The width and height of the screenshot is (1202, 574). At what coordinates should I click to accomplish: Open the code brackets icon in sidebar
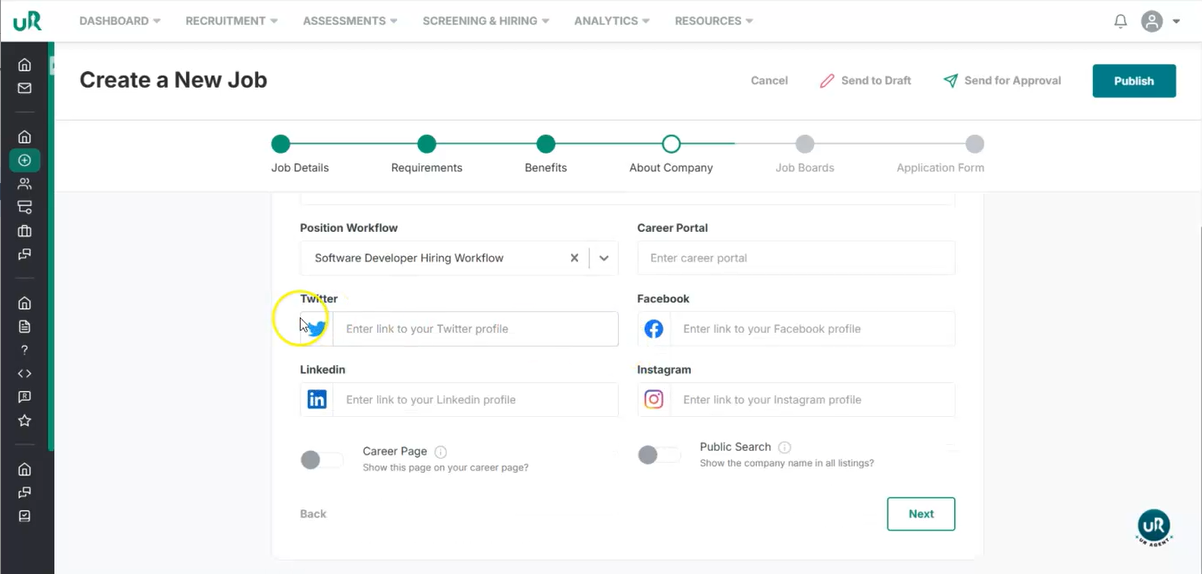coord(25,374)
